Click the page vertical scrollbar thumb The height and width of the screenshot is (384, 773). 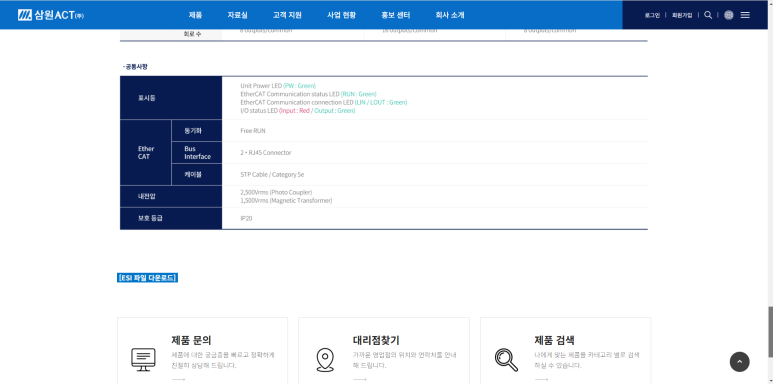[770, 332]
